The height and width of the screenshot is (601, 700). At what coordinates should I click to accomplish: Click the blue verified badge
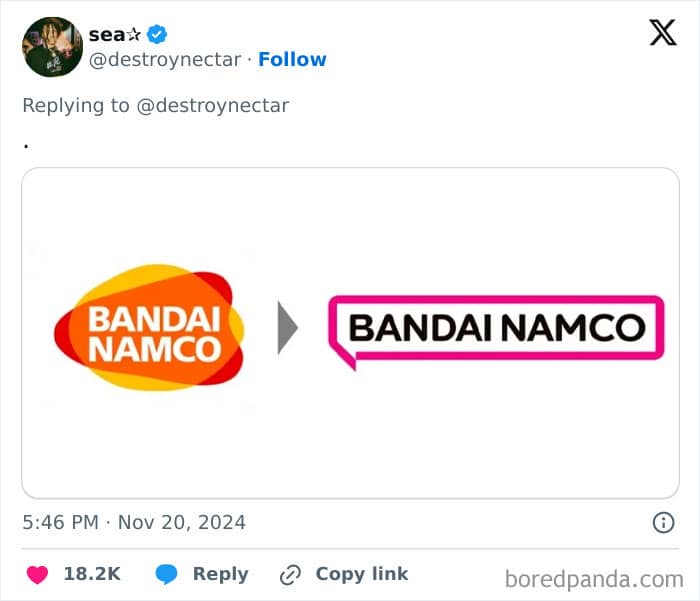pyautogui.click(x=157, y=34)
